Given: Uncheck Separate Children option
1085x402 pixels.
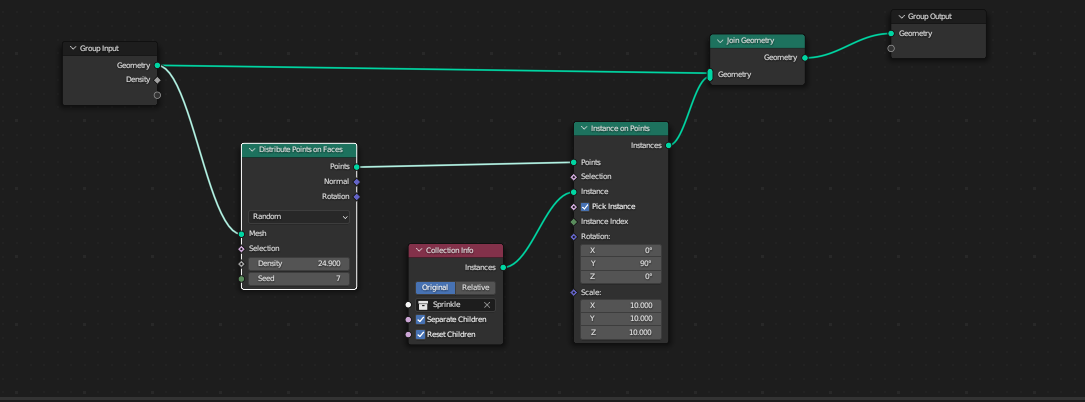Looking at the screenshot, I should 421,320.
